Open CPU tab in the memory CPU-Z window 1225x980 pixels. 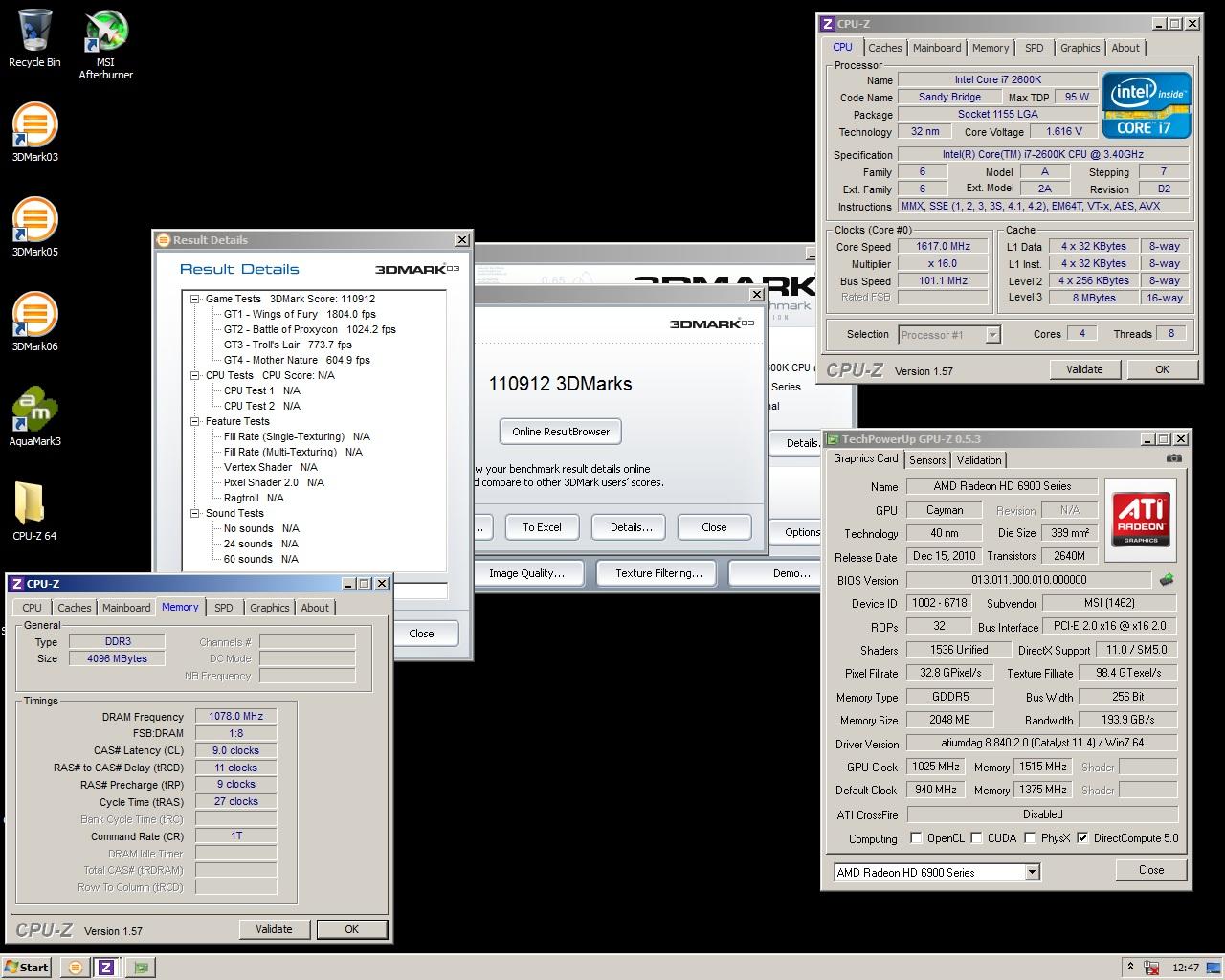coord(32,608)
